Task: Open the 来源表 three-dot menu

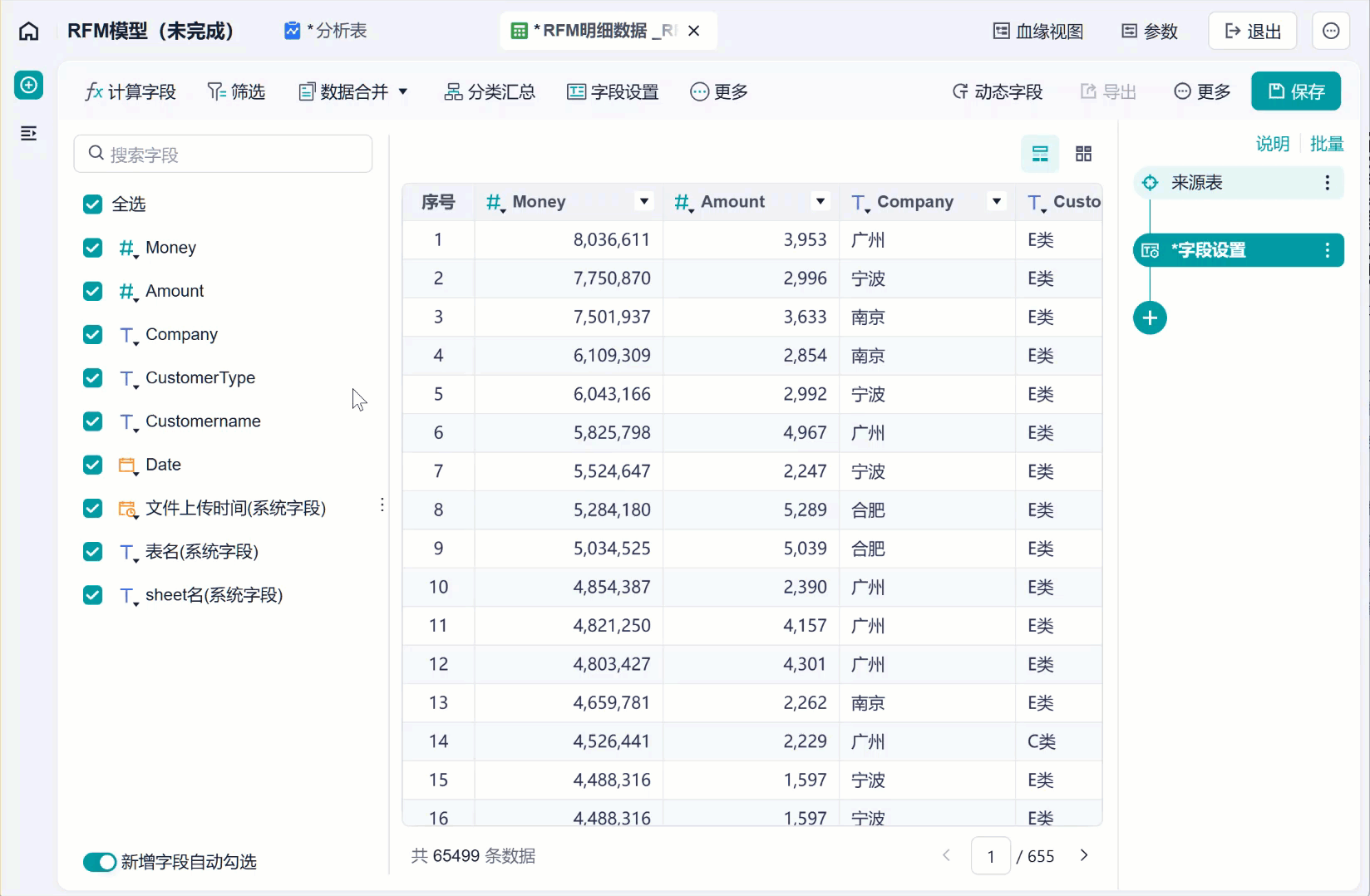Action: 1328,183
